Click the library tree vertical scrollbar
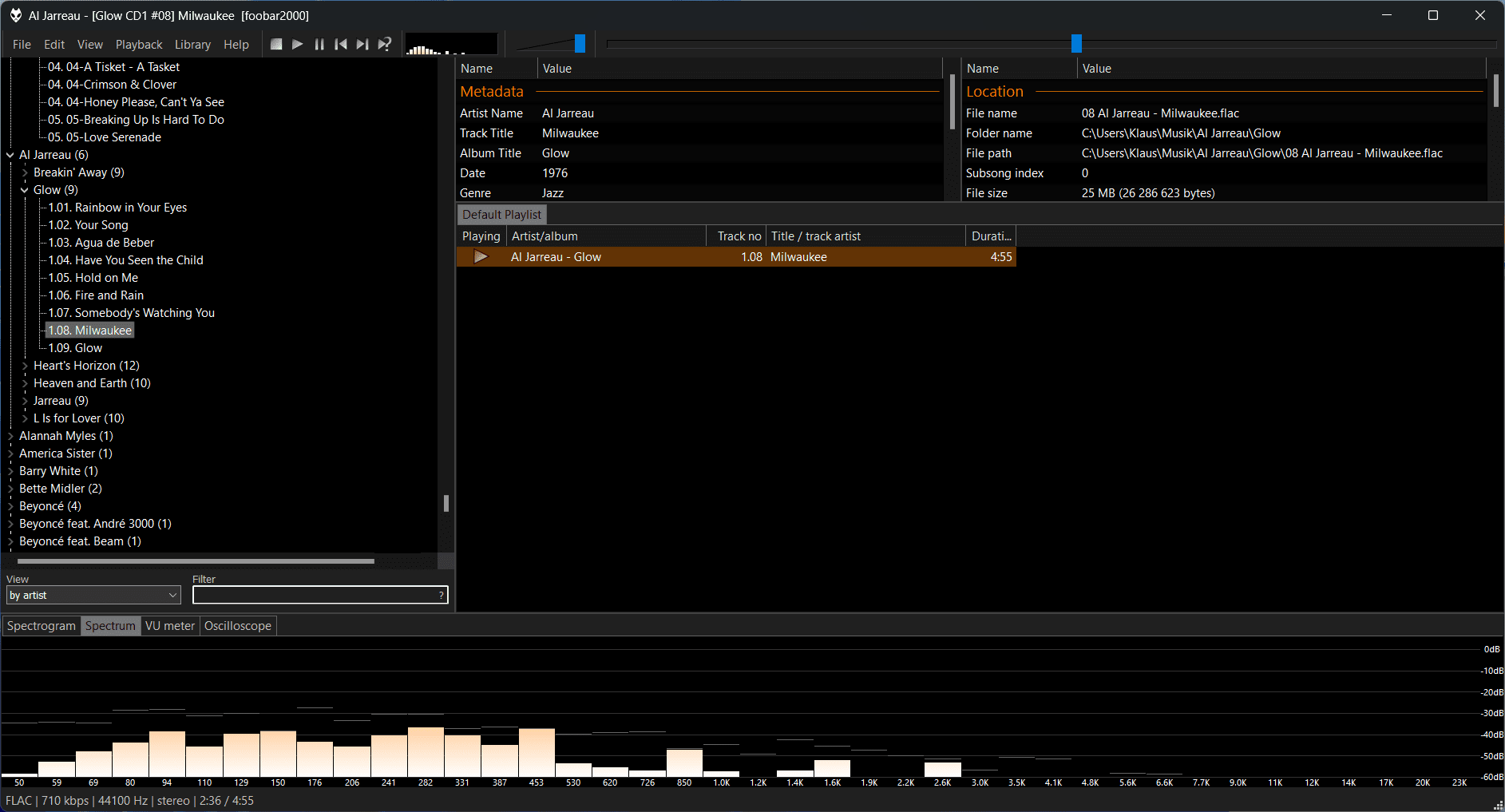 click(x=446, y=503)
